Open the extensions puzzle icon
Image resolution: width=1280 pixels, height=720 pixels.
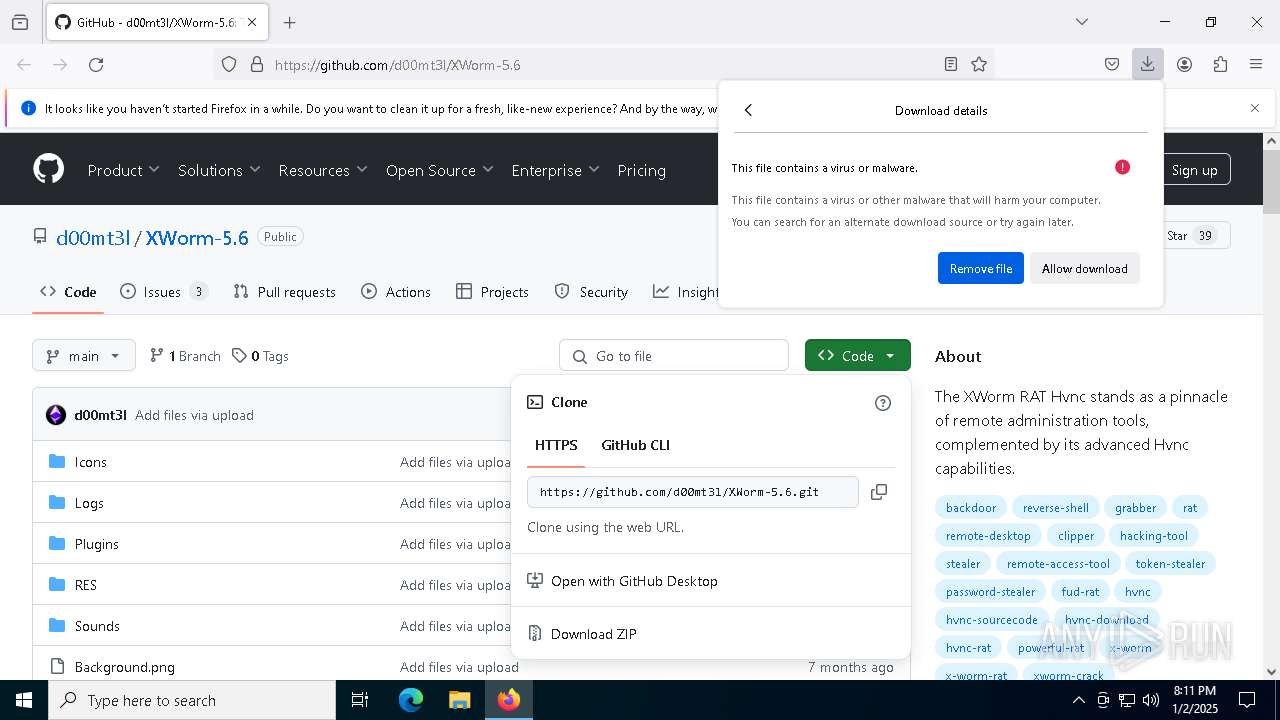(1220, 64)
